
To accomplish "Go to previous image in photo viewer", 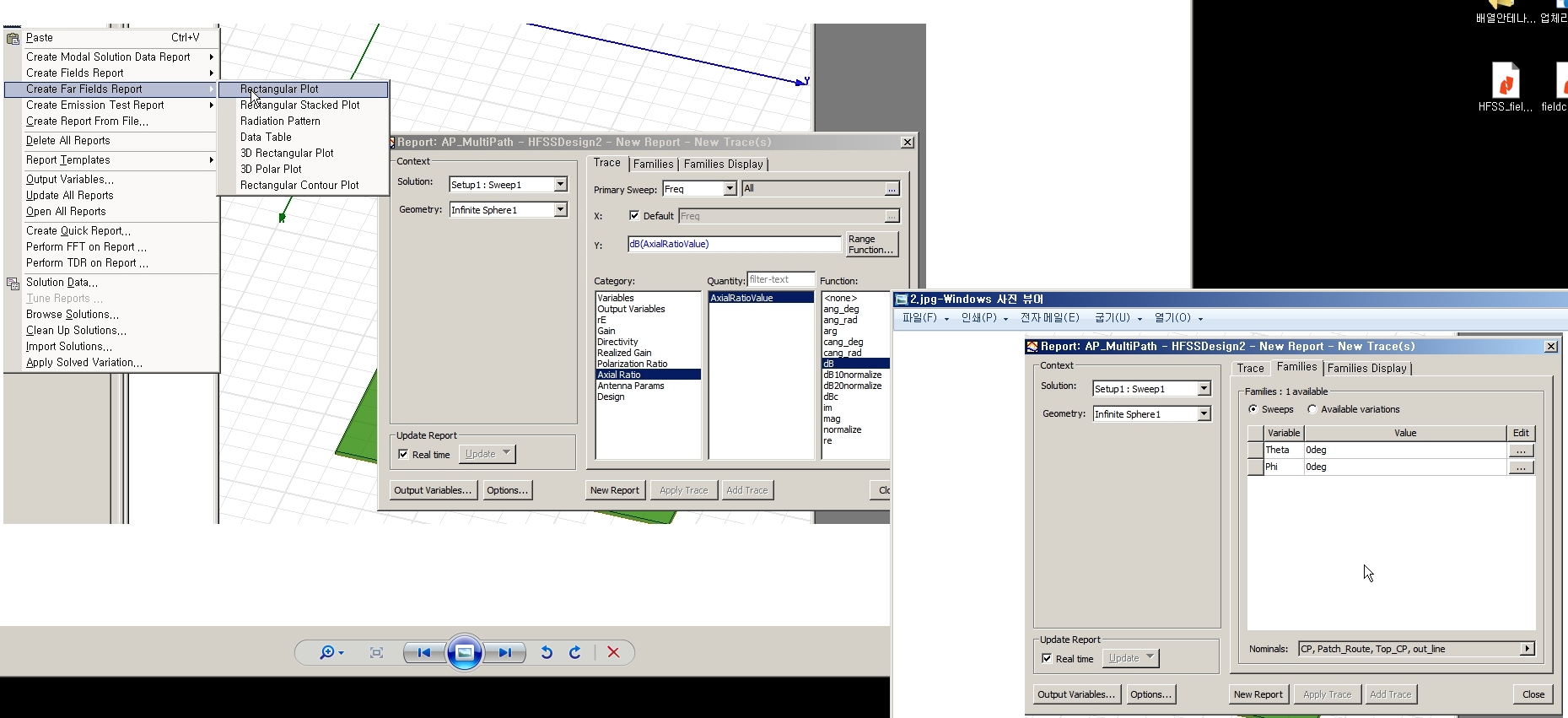I will tap(424, 652).
